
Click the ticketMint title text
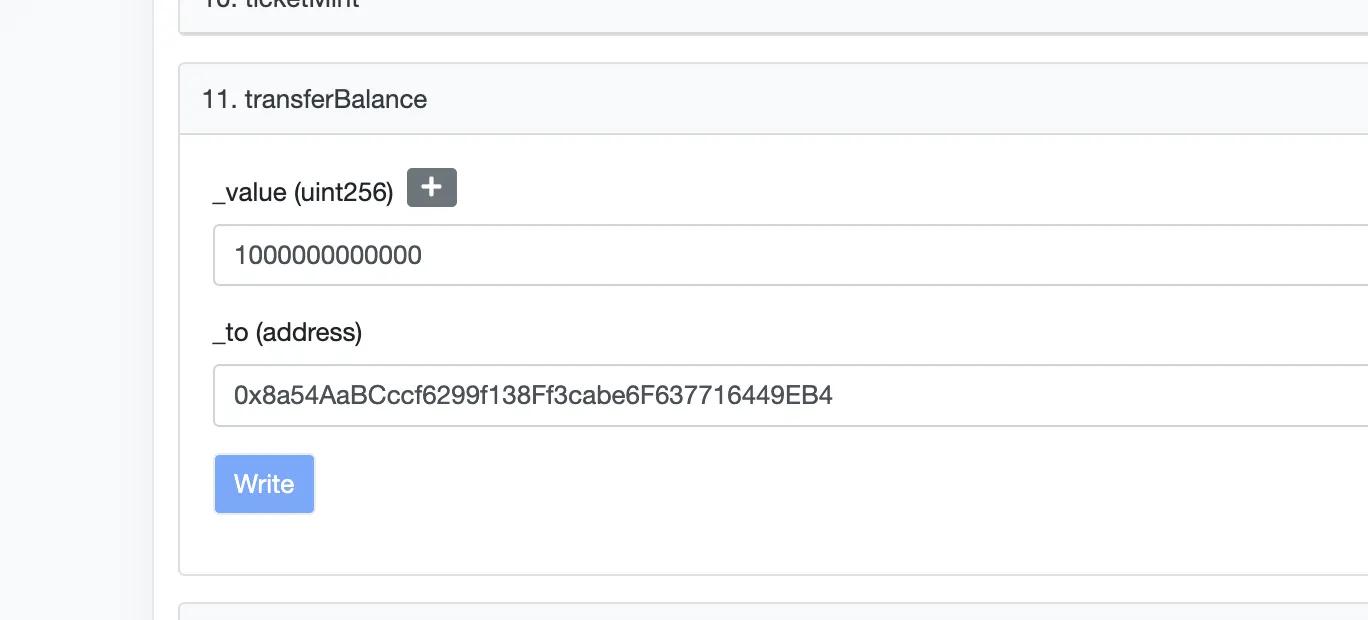point(300,5)
